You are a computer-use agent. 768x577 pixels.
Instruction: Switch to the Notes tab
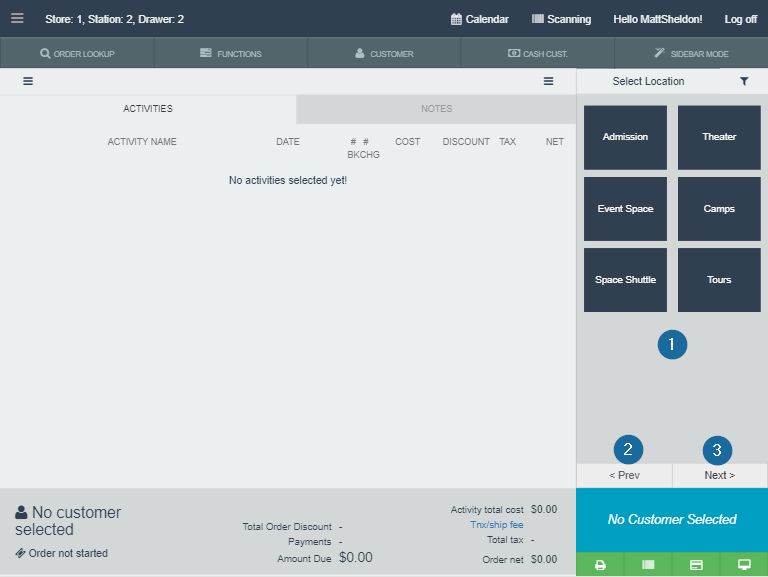pyautogui.click(x=436, y=109)
